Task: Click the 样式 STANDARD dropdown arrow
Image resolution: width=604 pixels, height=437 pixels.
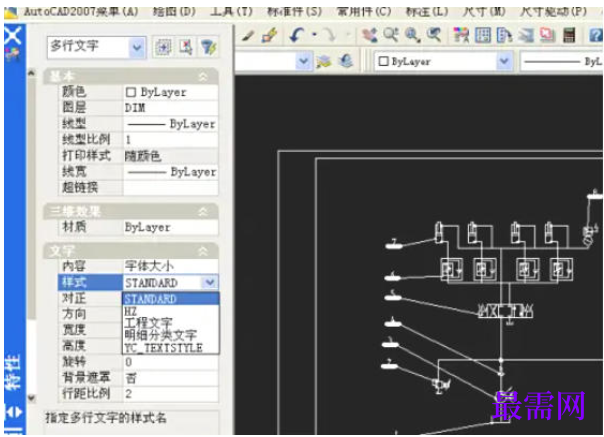Action: point(210,282)
